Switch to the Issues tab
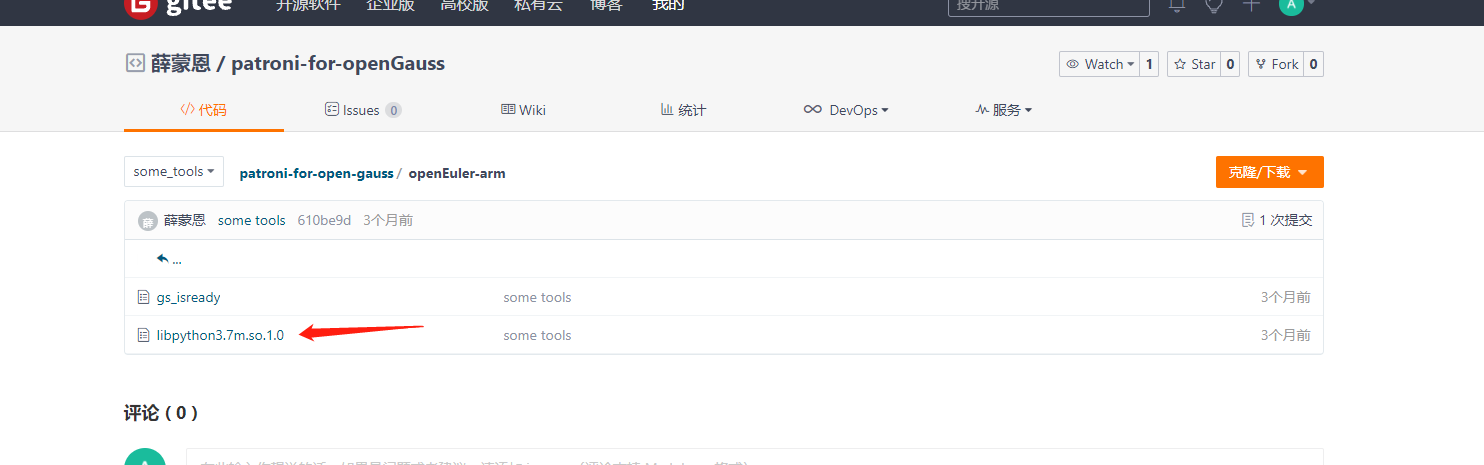 tap(363, 110)
